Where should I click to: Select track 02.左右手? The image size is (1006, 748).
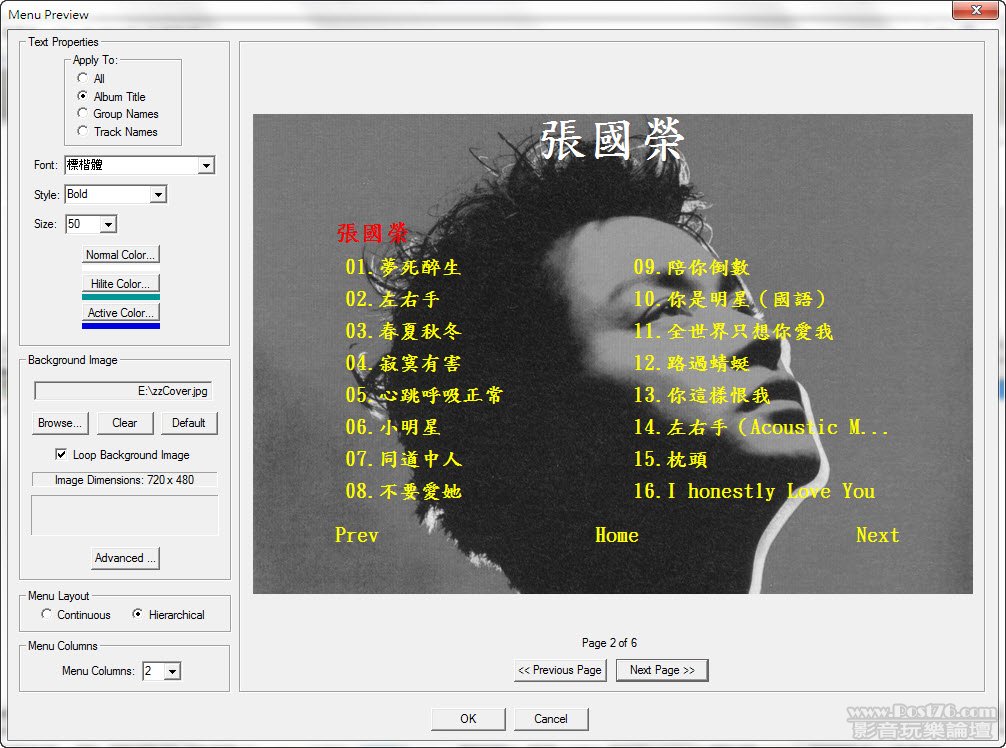(393, 299)
